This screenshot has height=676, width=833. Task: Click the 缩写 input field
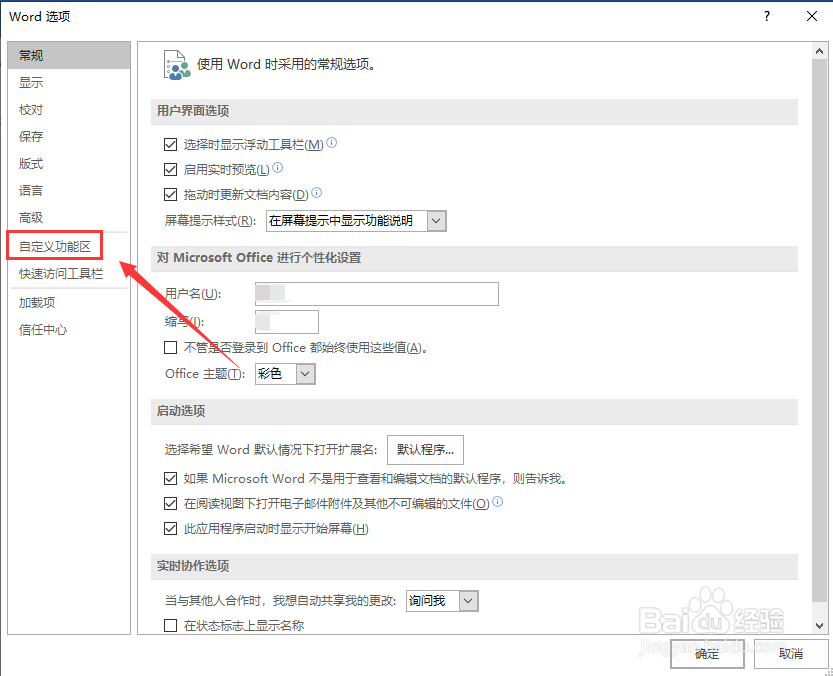pos(287,322)
